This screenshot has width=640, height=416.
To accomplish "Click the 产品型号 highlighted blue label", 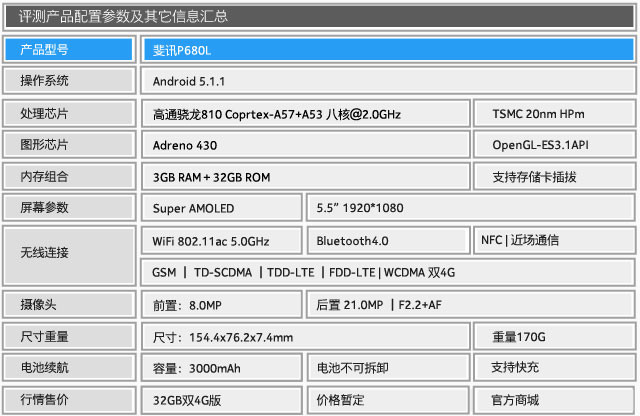I will pos(67,49).
